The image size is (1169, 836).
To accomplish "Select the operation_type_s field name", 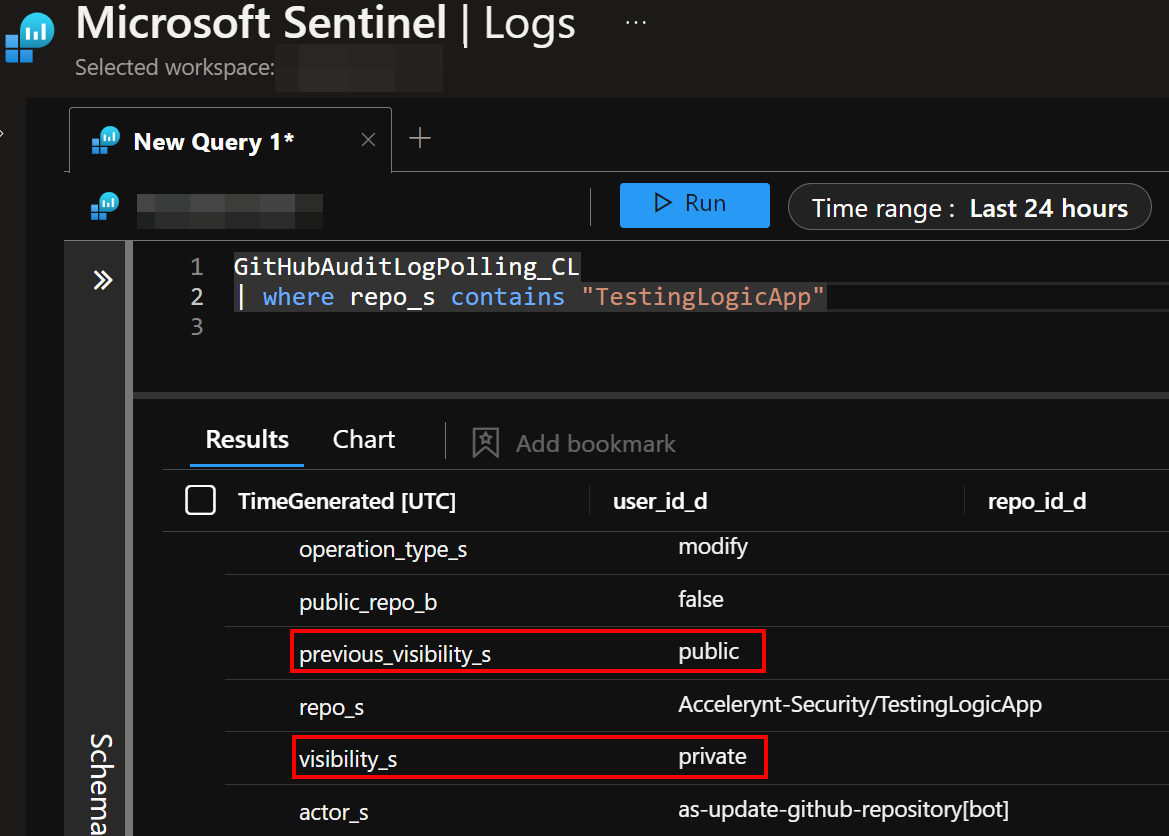I will click(x=383, y=550).
